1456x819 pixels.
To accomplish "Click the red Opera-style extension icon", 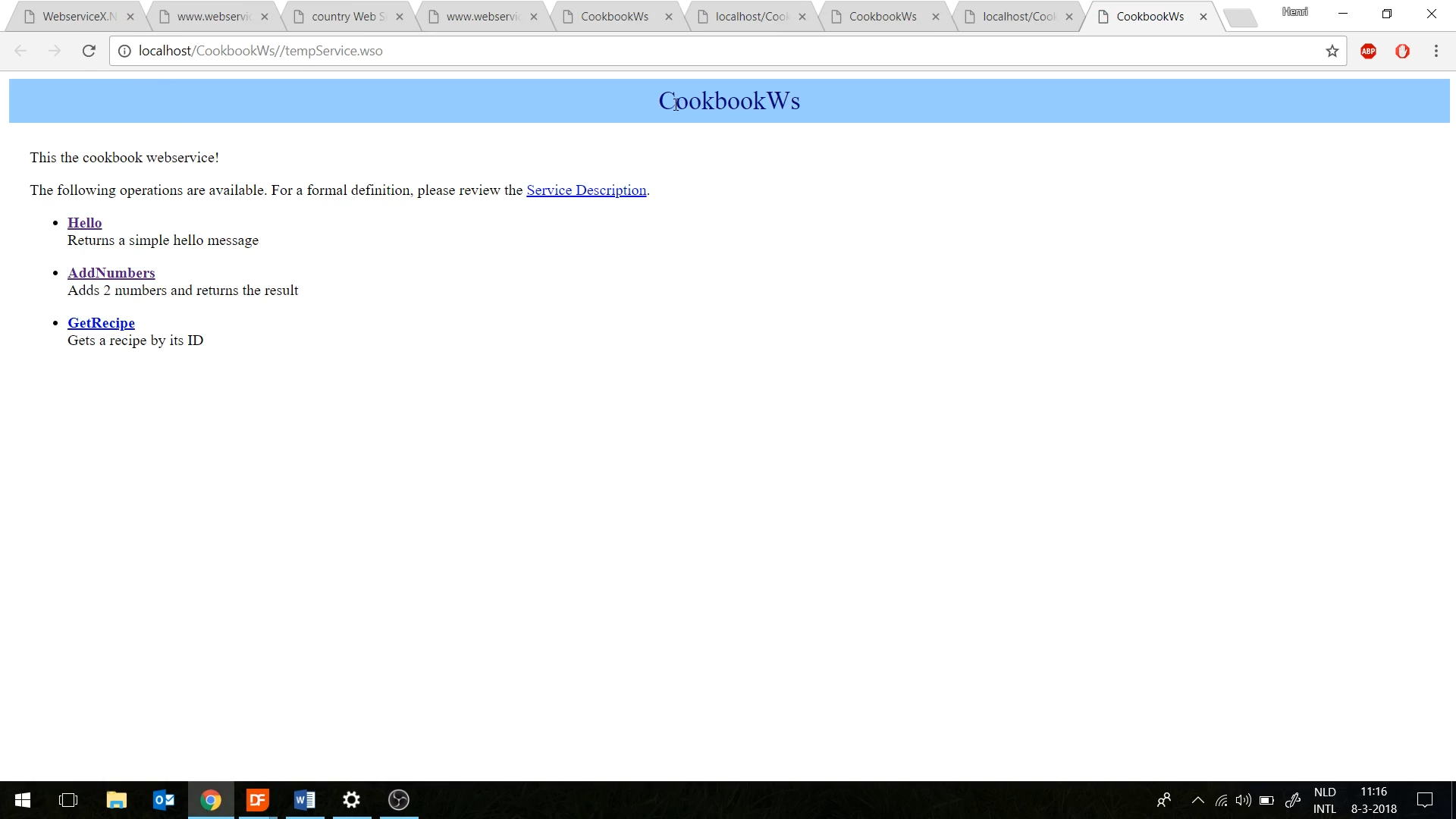I will (1402, 51).
